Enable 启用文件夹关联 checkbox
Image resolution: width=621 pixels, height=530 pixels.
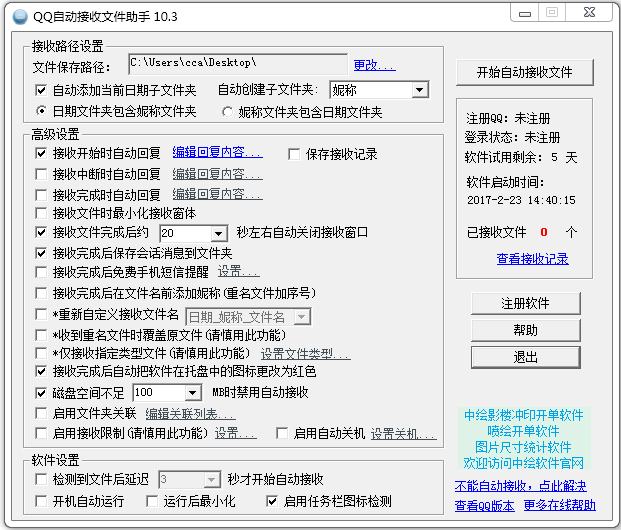pyautogui.click(x=41, y=414)
